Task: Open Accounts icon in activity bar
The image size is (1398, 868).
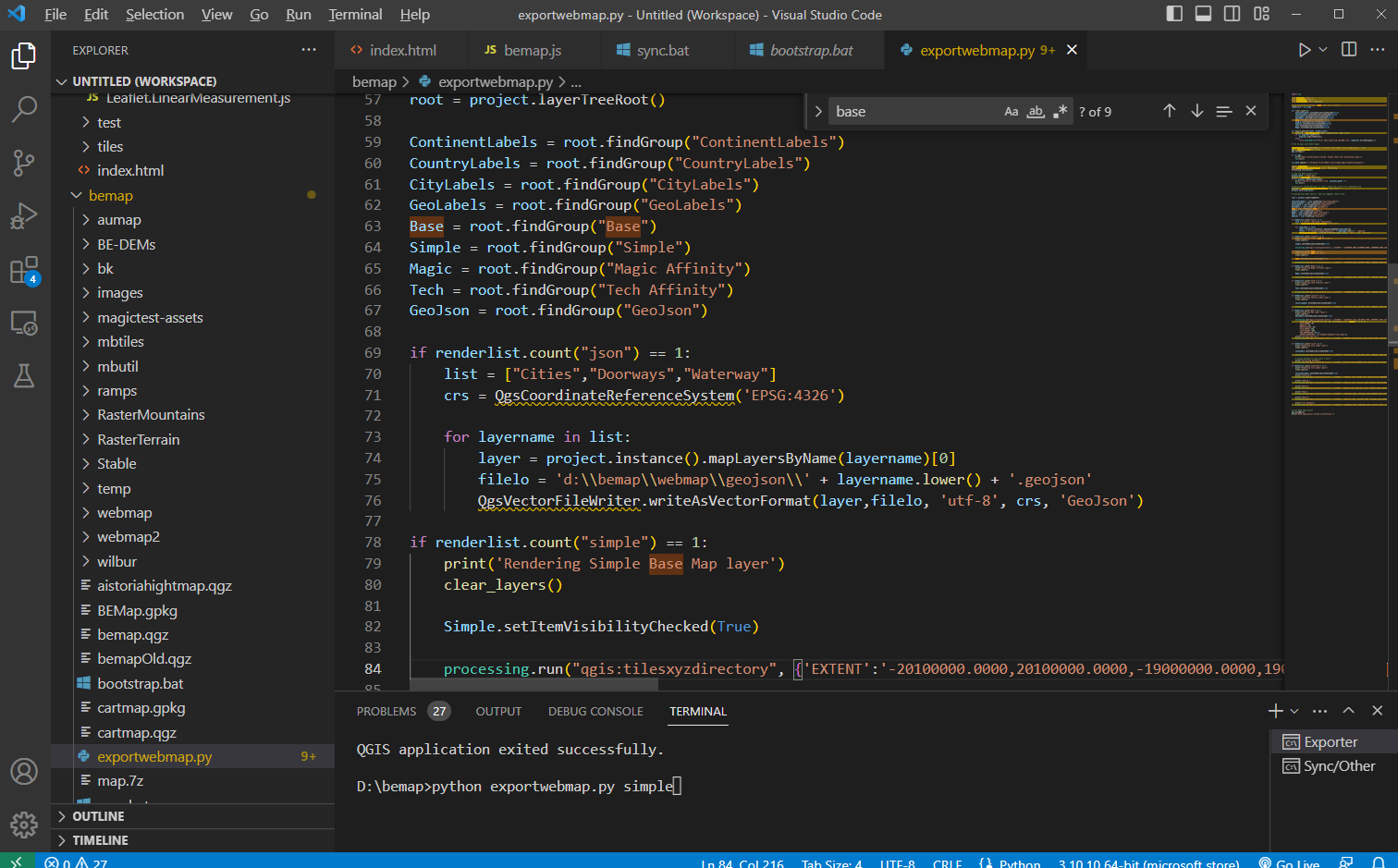Action: point(24,771)
